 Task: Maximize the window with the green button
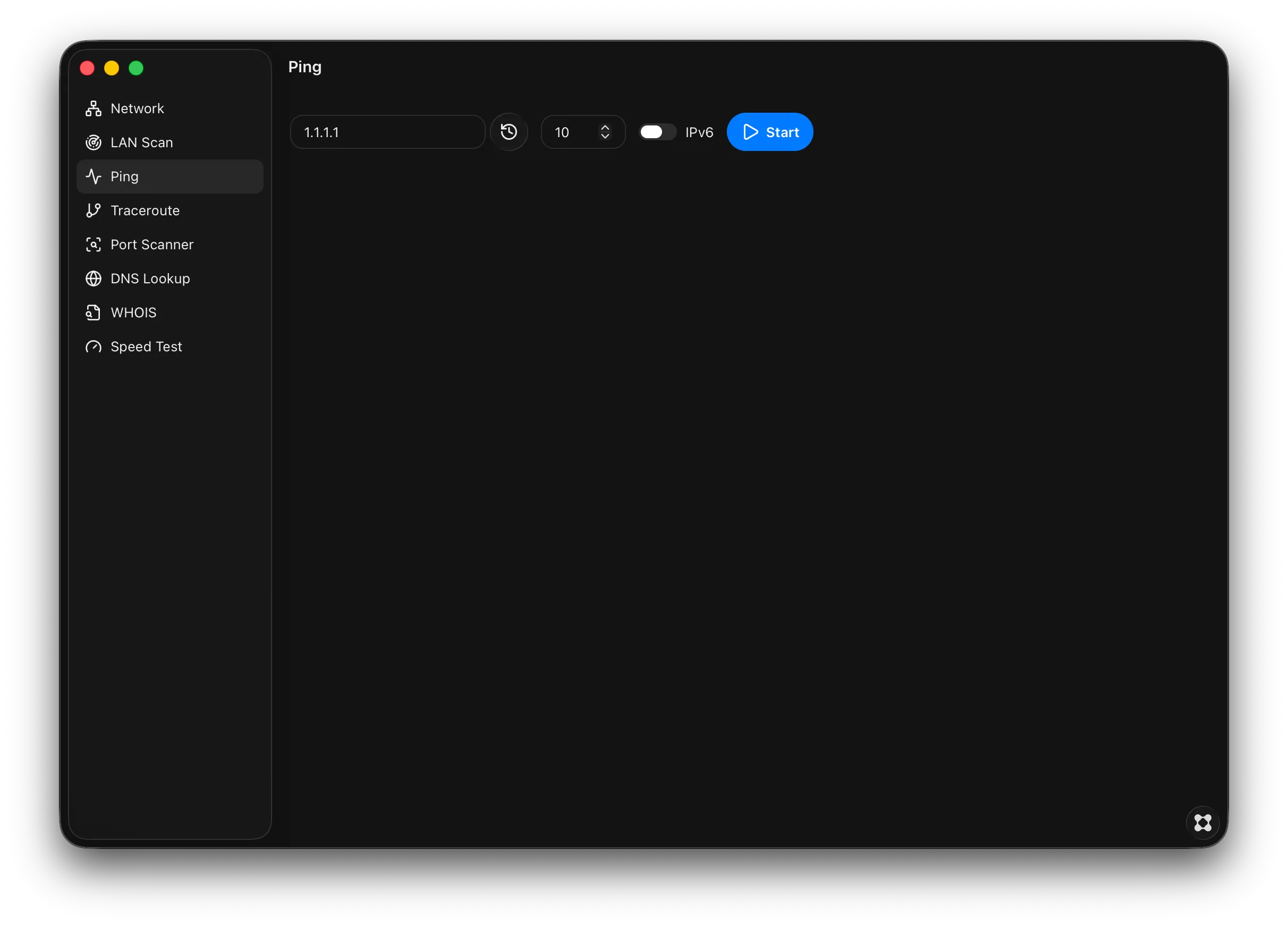(137, 68)
